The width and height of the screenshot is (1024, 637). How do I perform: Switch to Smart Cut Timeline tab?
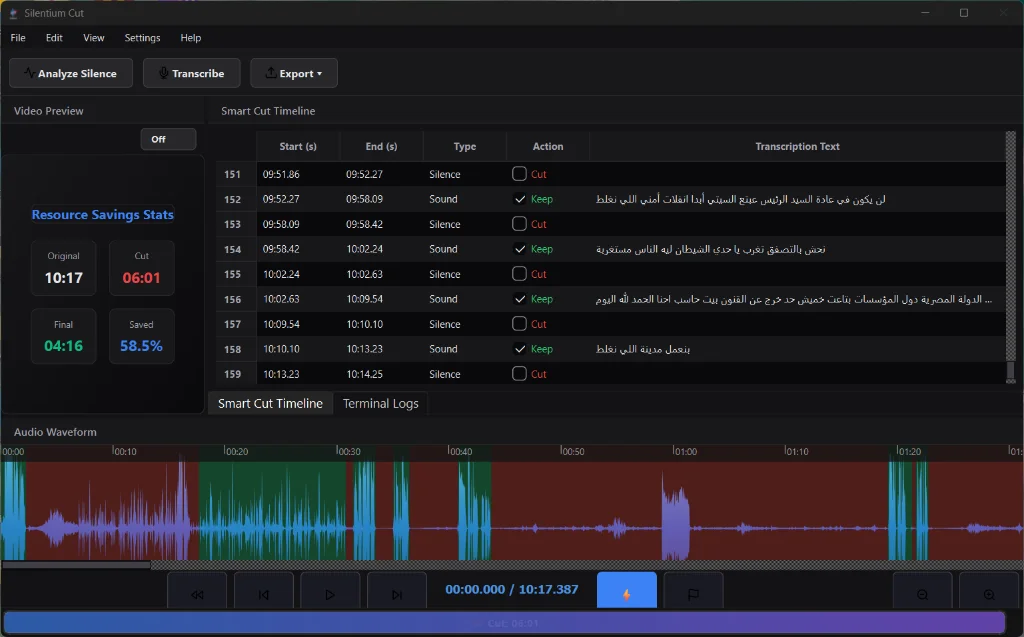click(x=270, y=403)
